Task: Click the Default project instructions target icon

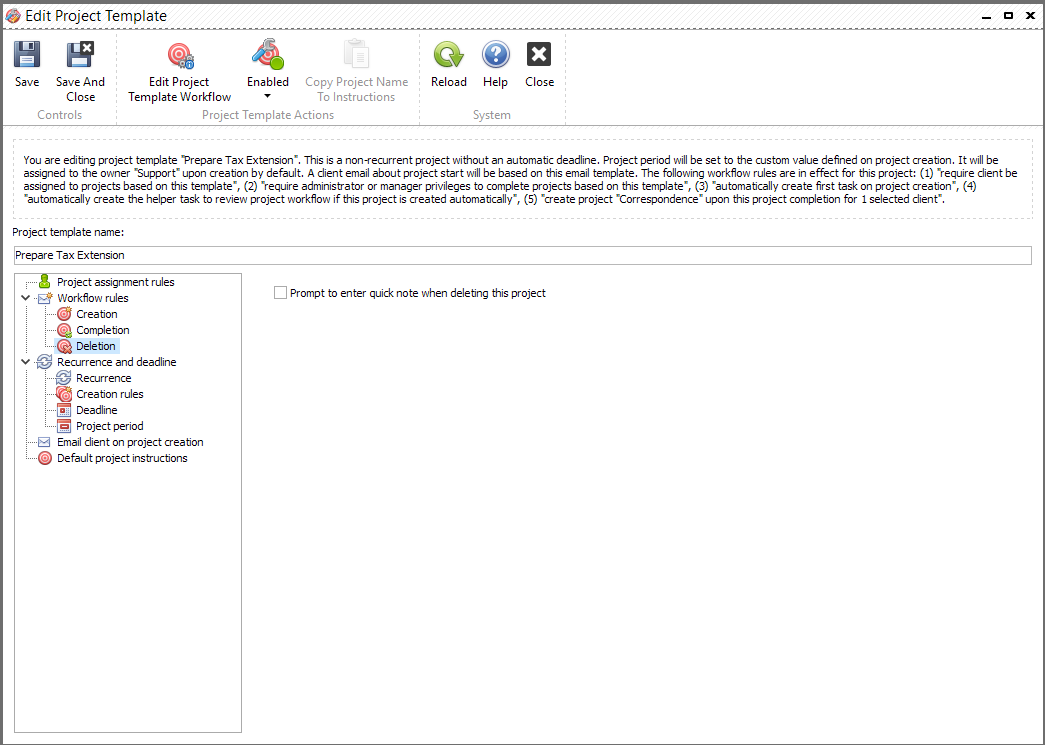Action: (45, 458)
